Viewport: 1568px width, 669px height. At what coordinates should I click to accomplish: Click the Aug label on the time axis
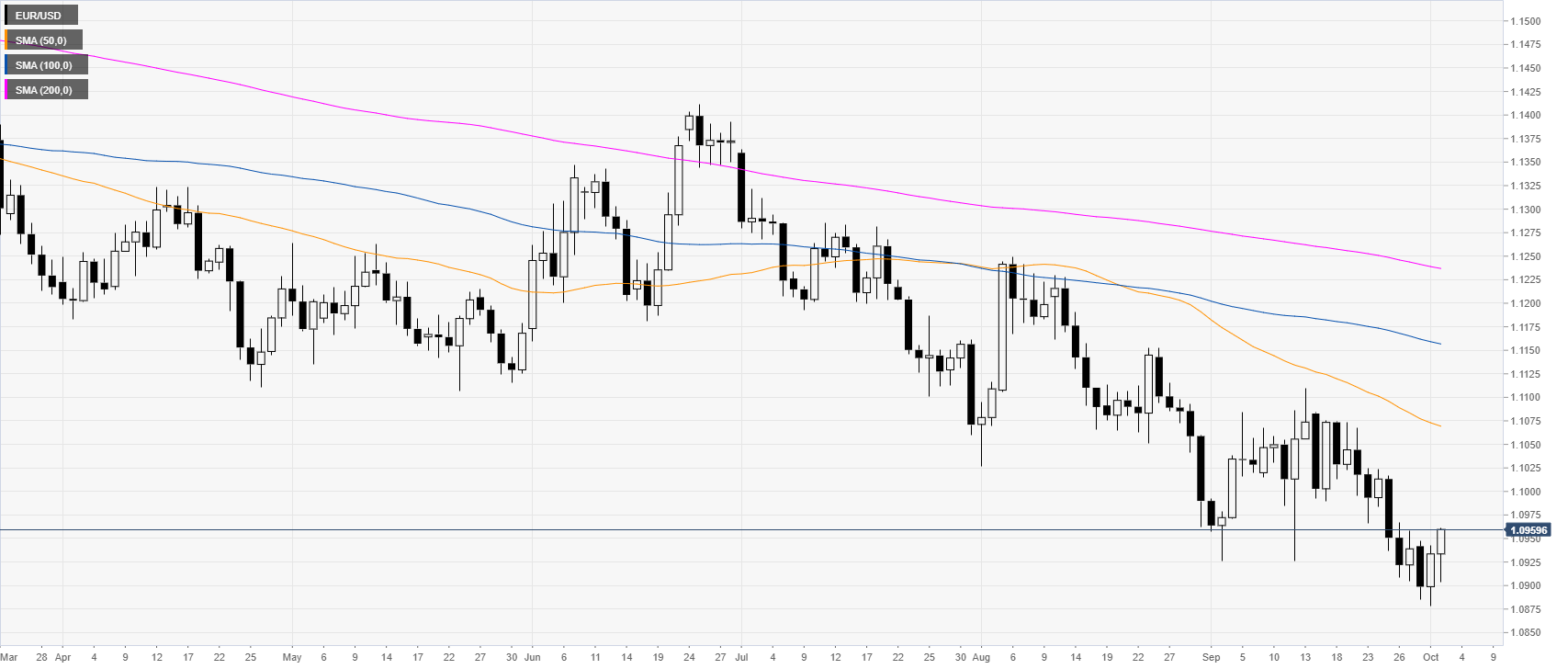(981, 657)
